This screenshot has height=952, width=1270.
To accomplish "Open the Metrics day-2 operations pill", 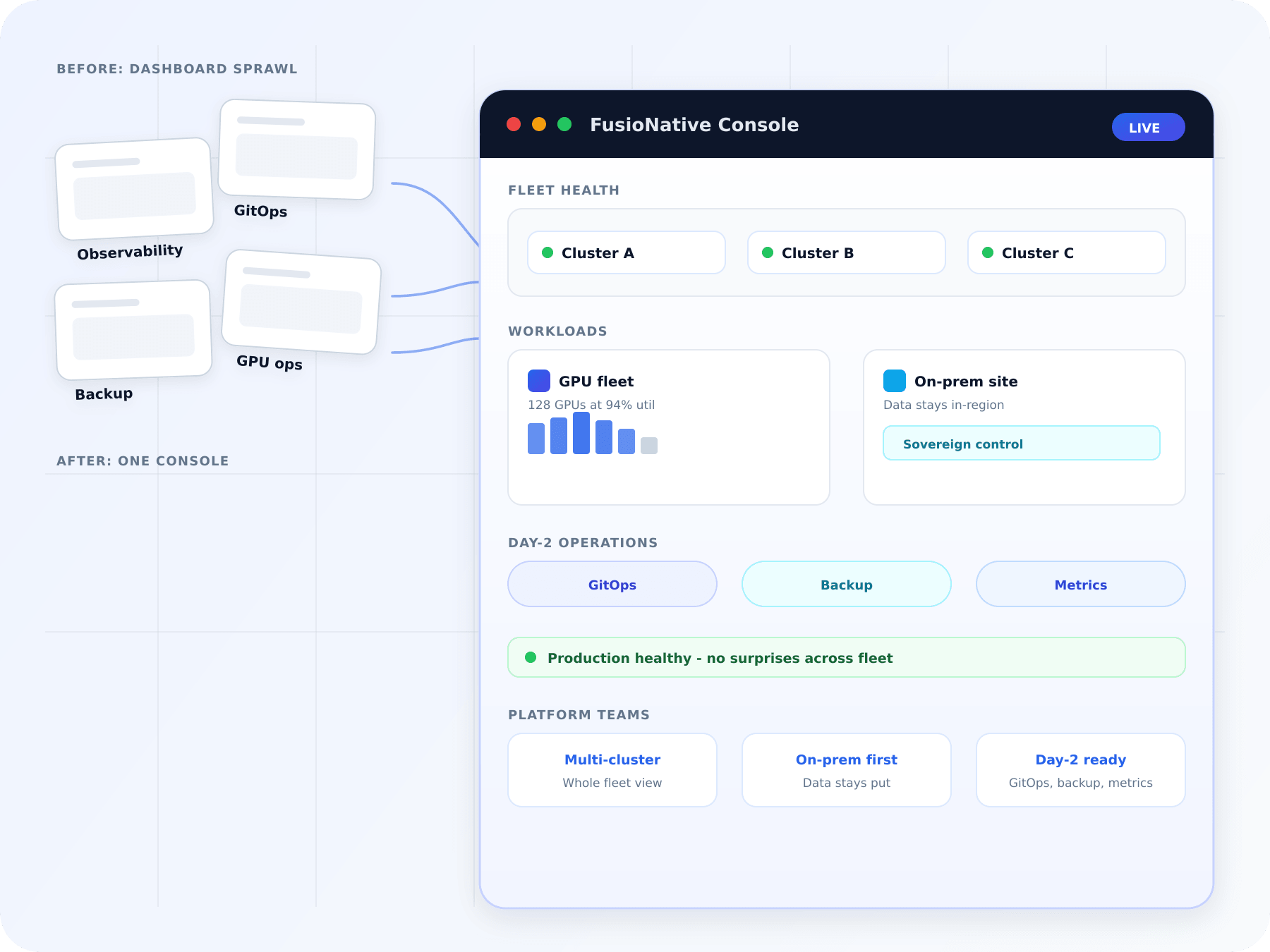I will 1081,584.
